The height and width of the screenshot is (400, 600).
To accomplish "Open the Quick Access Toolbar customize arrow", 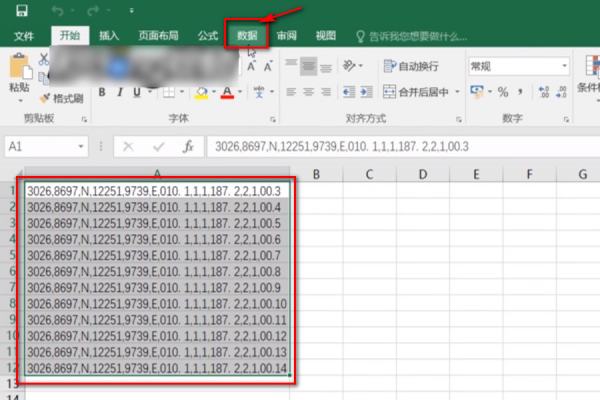I will [x=132, y=11].
